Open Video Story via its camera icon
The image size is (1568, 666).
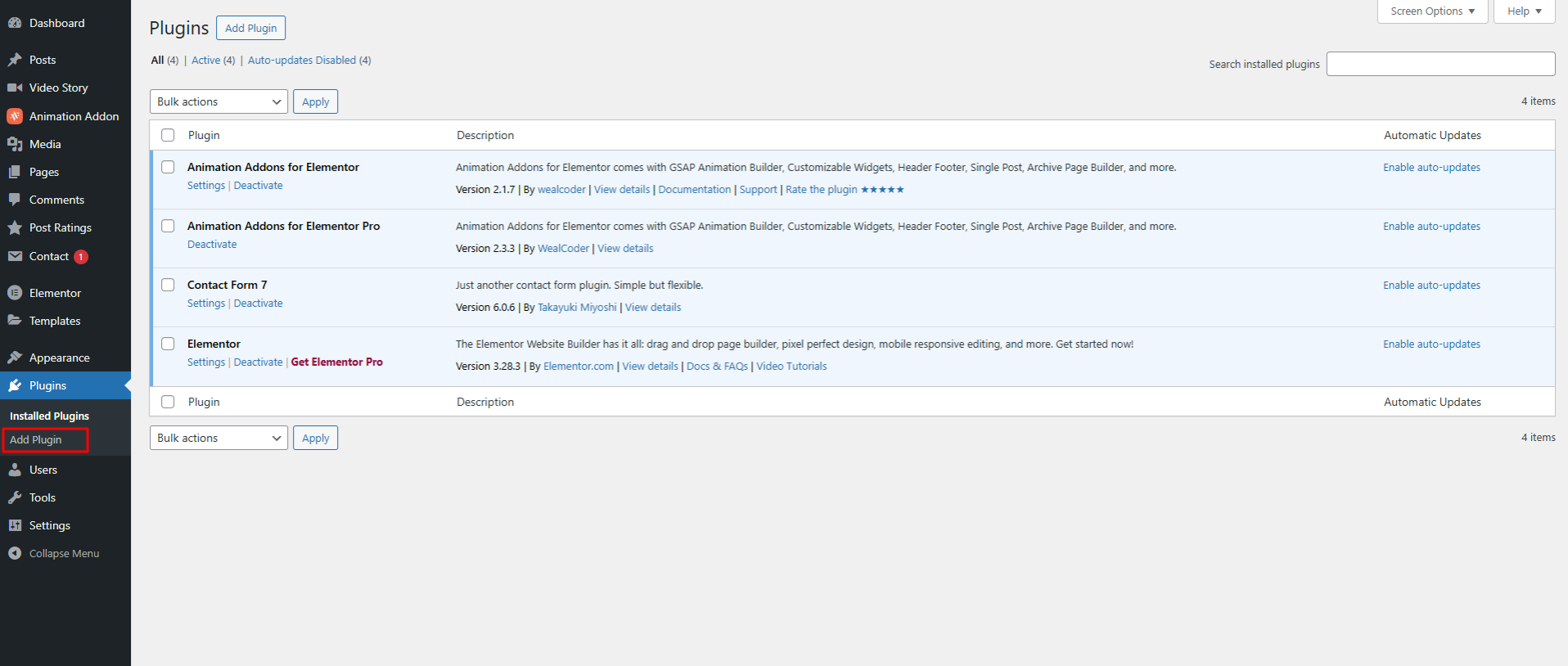point(15,88)
